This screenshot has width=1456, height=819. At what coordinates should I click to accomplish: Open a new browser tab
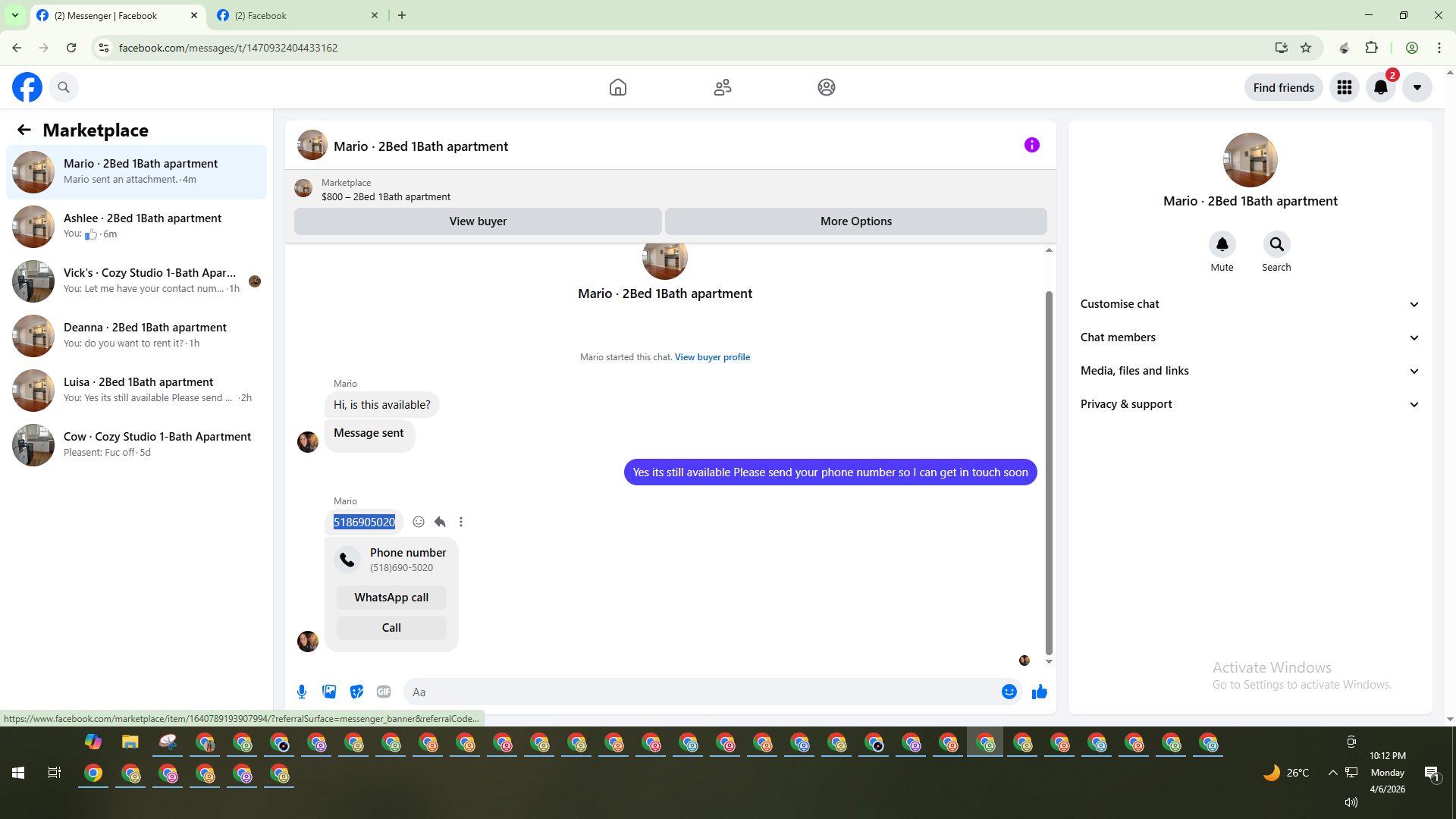click(x=402, y=15)
